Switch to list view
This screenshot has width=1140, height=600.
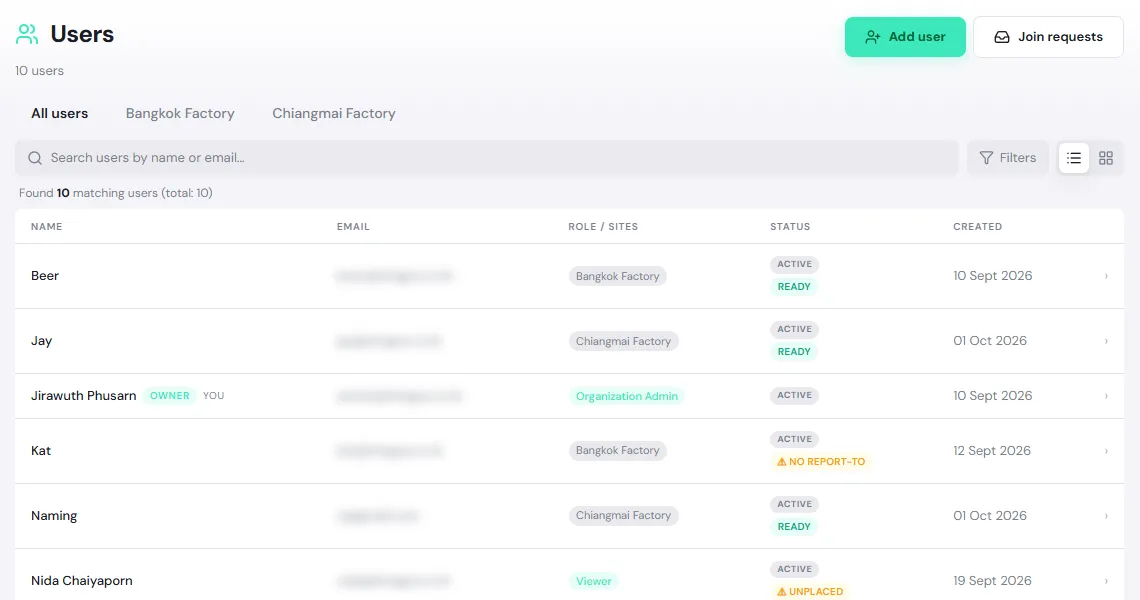1074,158
